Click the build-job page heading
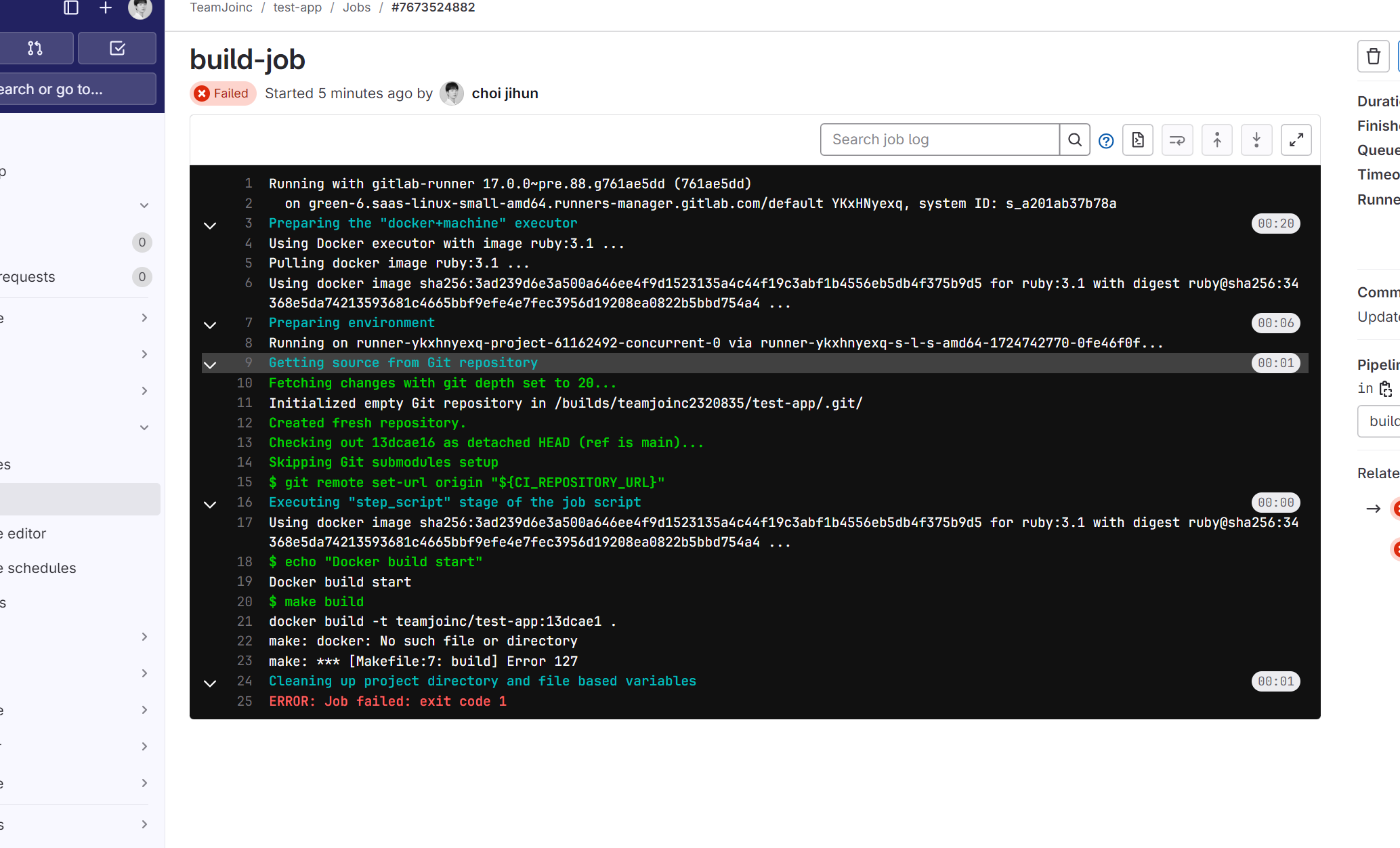 pos(247,59)
